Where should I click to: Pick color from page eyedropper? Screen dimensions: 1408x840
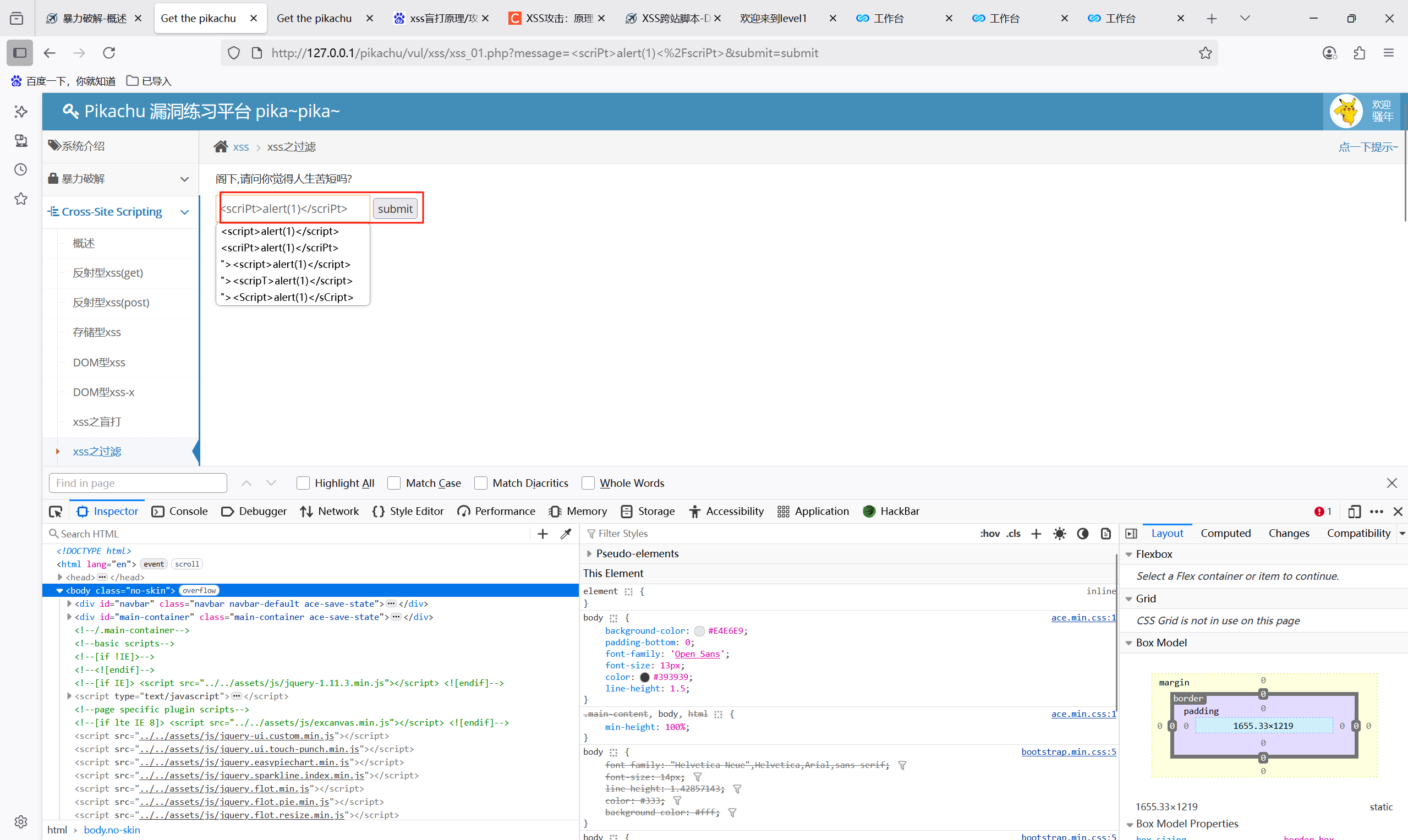566,534
